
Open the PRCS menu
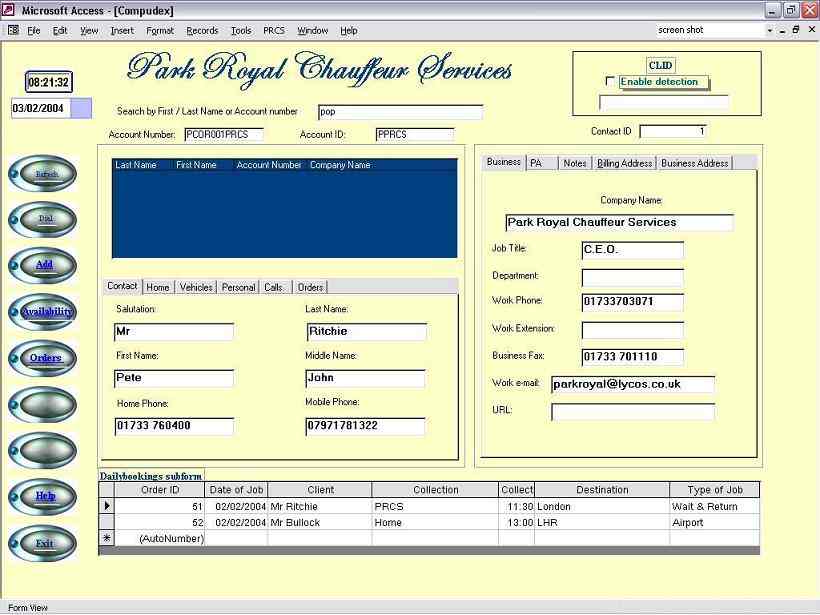click(x=274, y=31)
